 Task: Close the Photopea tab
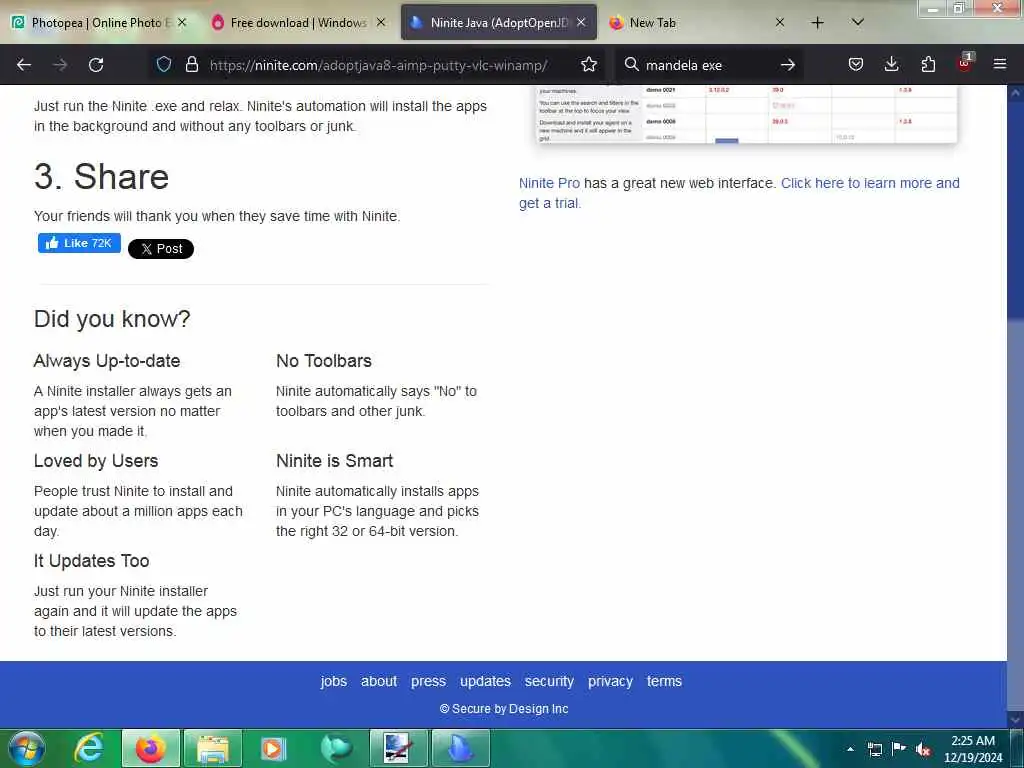(x=182, y=22)
